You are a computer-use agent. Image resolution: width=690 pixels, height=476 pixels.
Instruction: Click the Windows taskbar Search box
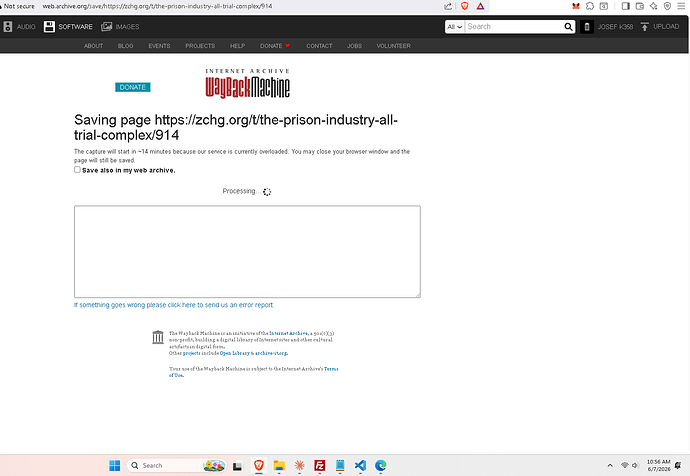[176, 465]
